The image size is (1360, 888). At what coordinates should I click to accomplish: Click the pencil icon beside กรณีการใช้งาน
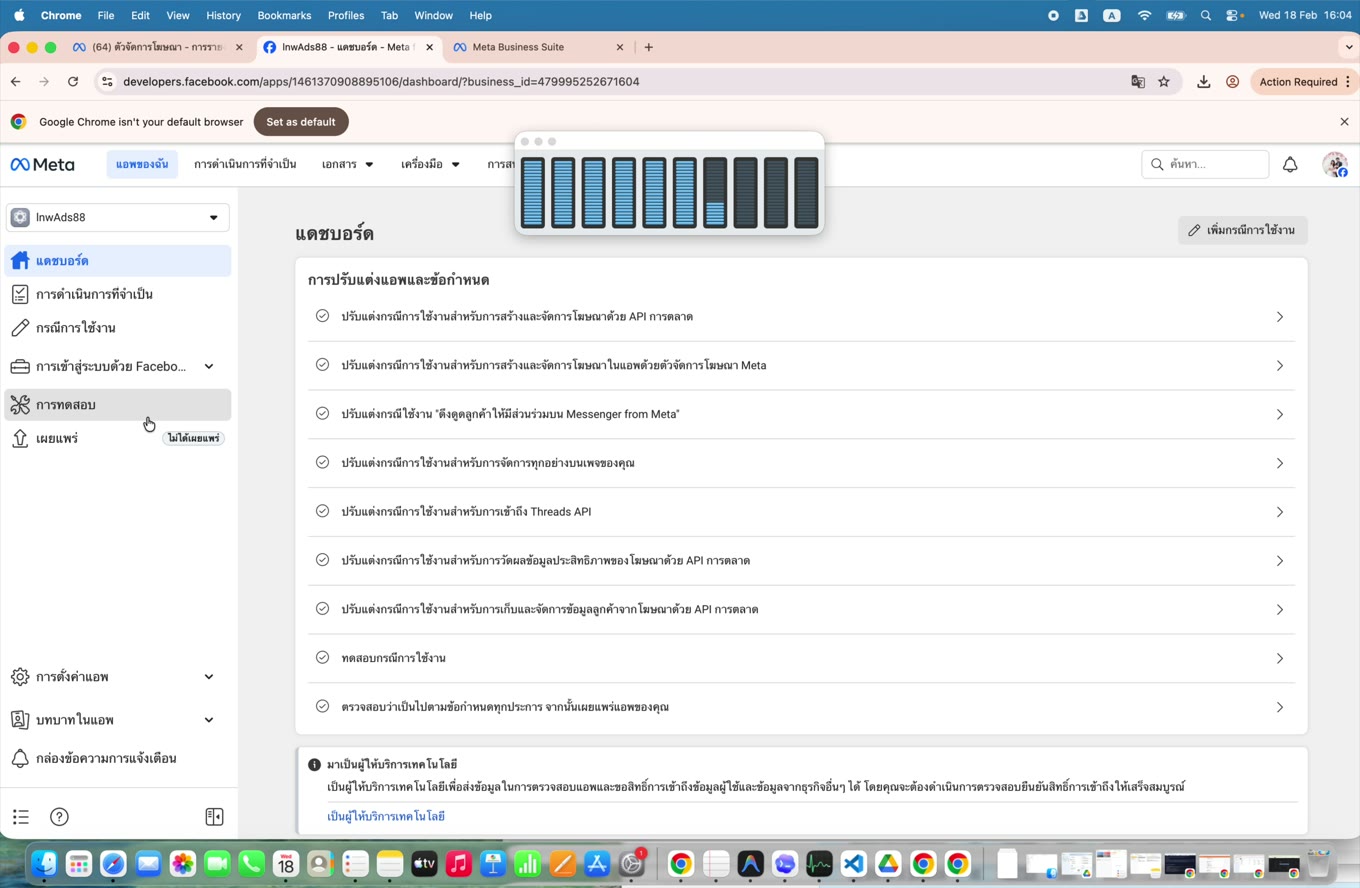[x=20, y=328]
